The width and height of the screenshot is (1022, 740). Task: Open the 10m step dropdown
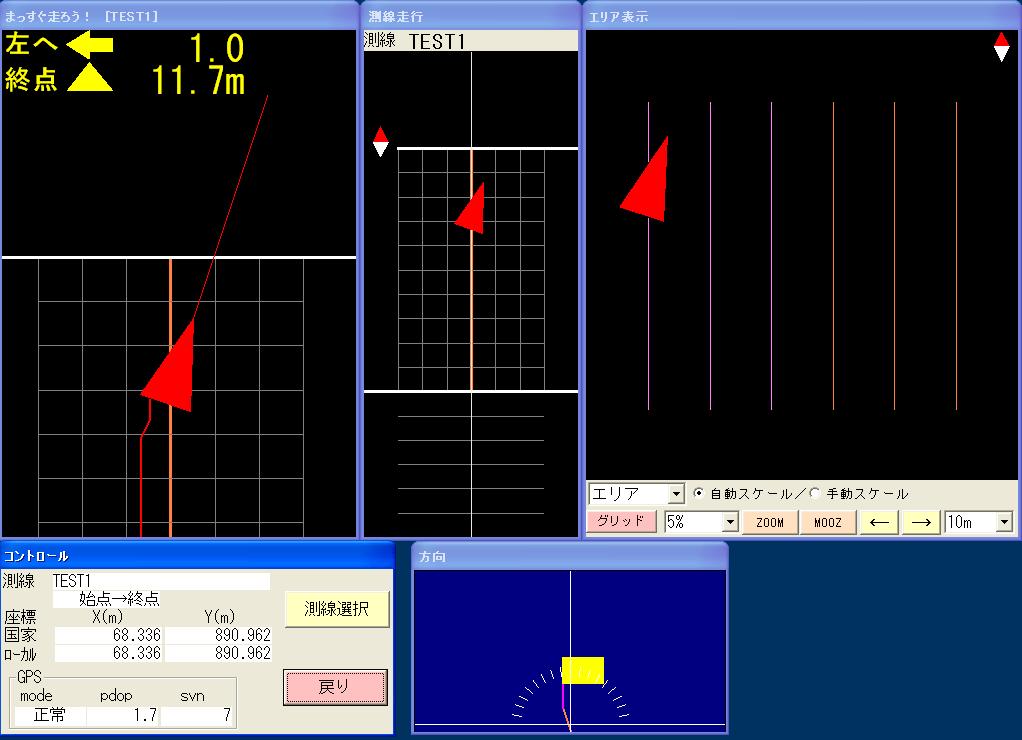(x=1004, y=522)
